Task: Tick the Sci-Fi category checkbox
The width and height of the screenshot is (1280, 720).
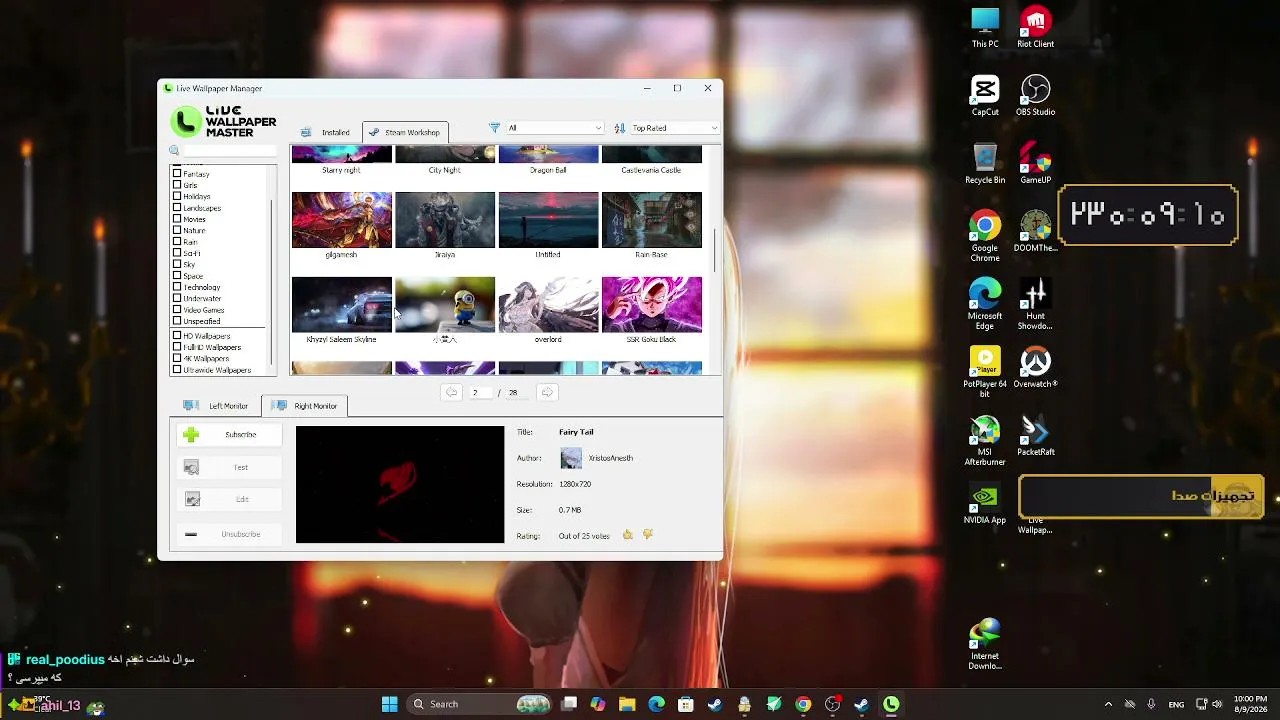Action: pyautogui.click(x=177, y=253)
